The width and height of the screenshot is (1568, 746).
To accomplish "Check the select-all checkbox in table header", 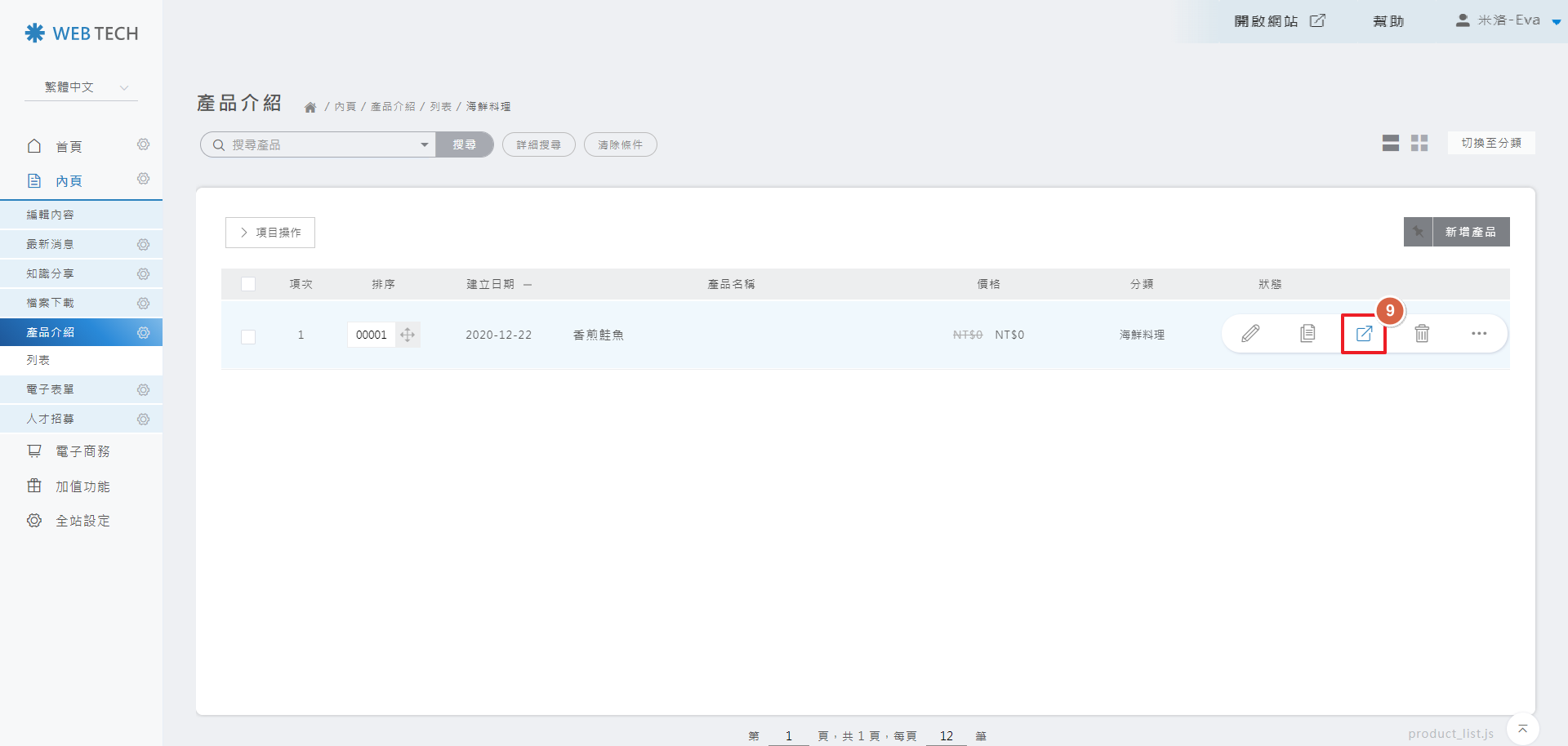I will [248, 284].
